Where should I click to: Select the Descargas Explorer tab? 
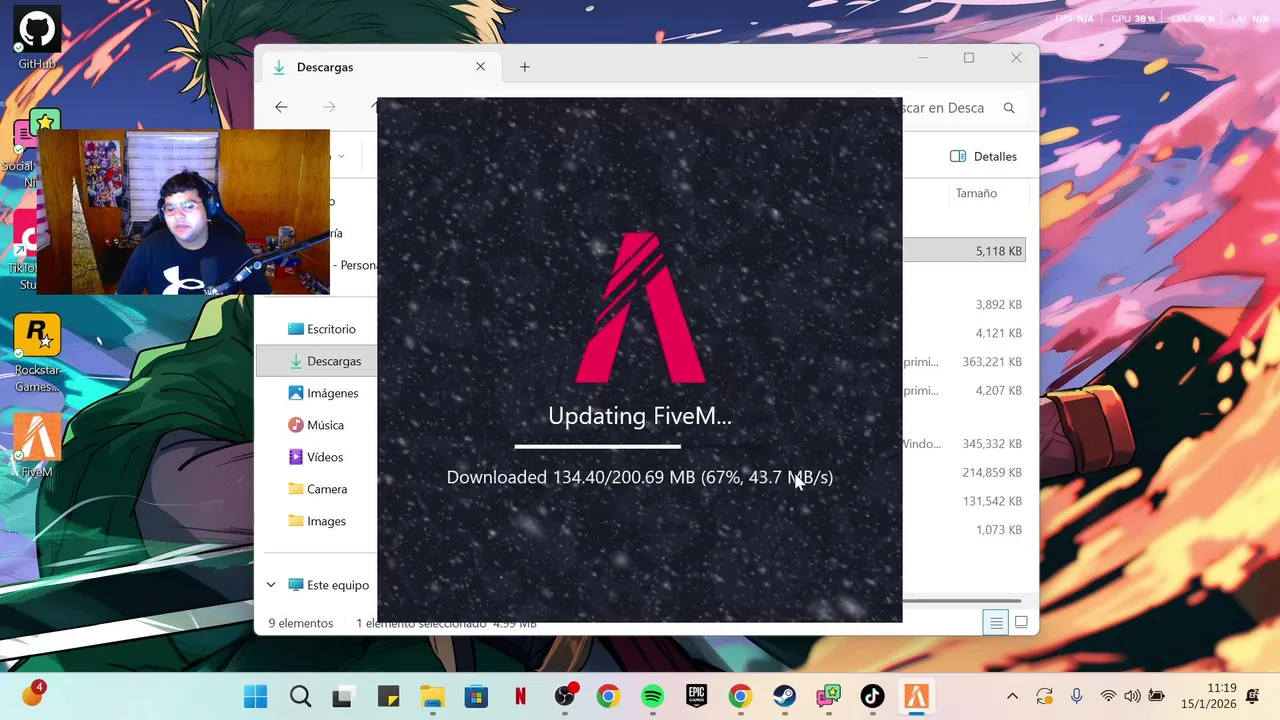[x=380, y=67]
